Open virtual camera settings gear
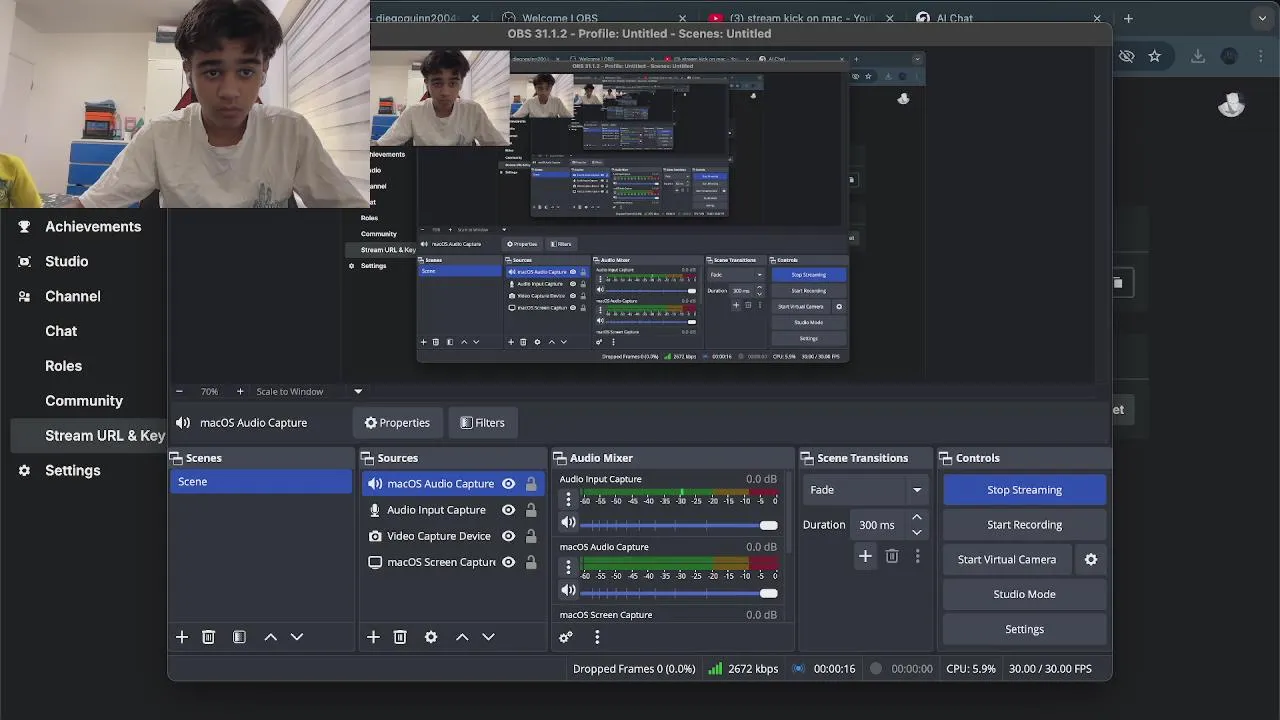Image resolution: width=1280 pixels, height=720 pixels. coord(1091,559)
